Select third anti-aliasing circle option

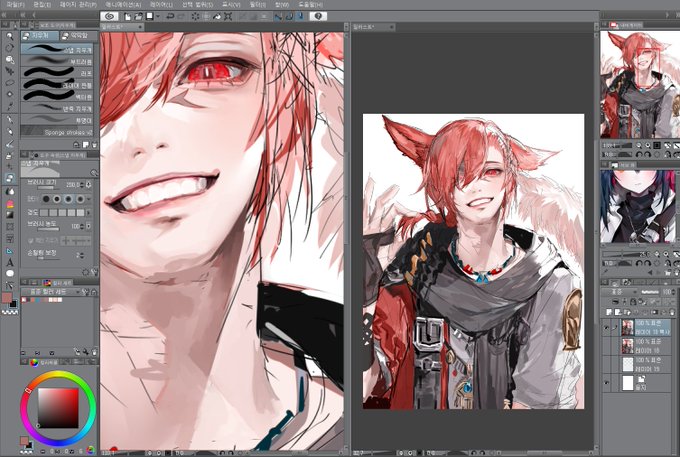[69, 199]
